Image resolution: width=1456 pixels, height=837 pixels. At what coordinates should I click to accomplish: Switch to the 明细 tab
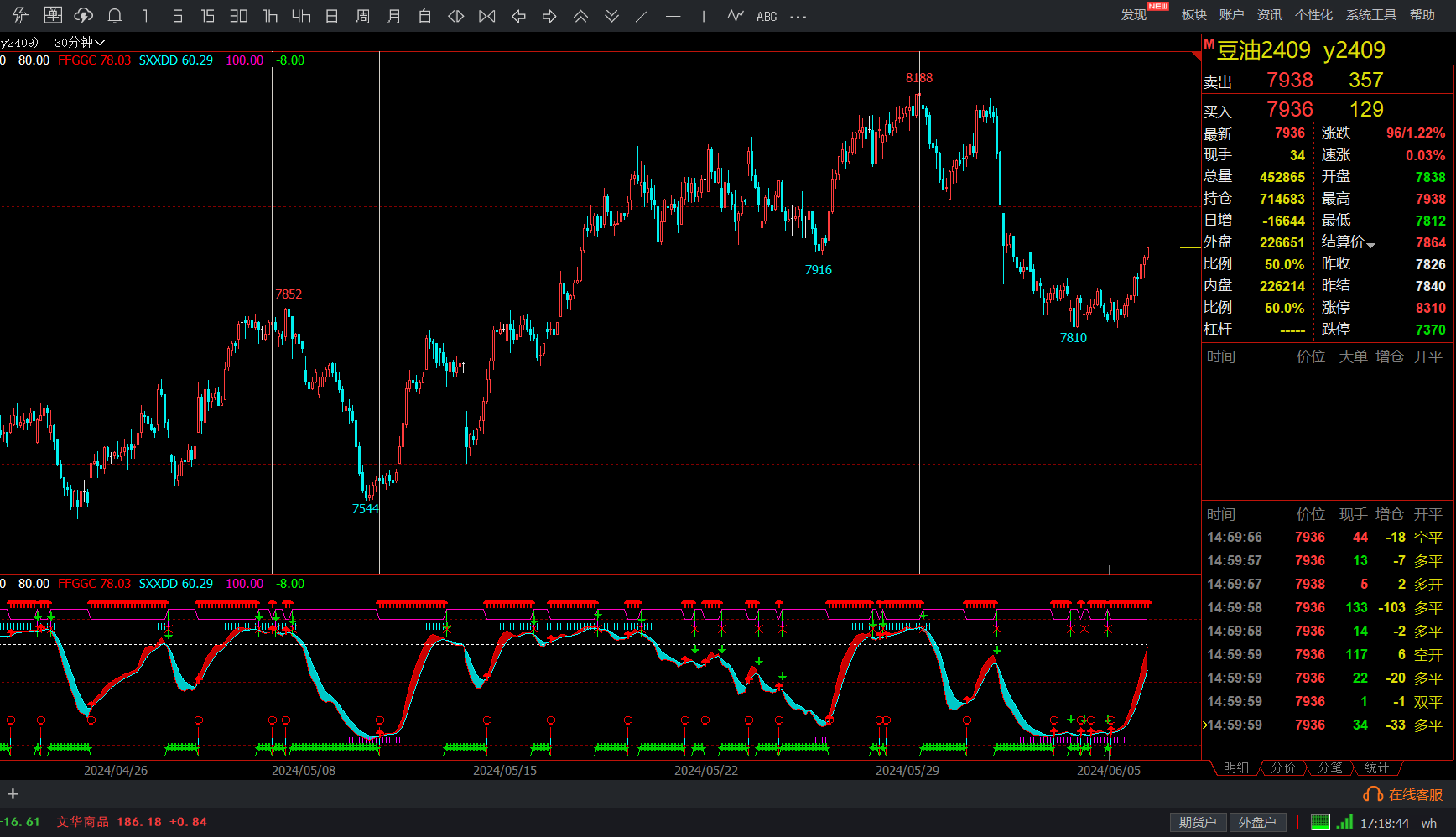pyautogui.click(x=1236, y=767)
